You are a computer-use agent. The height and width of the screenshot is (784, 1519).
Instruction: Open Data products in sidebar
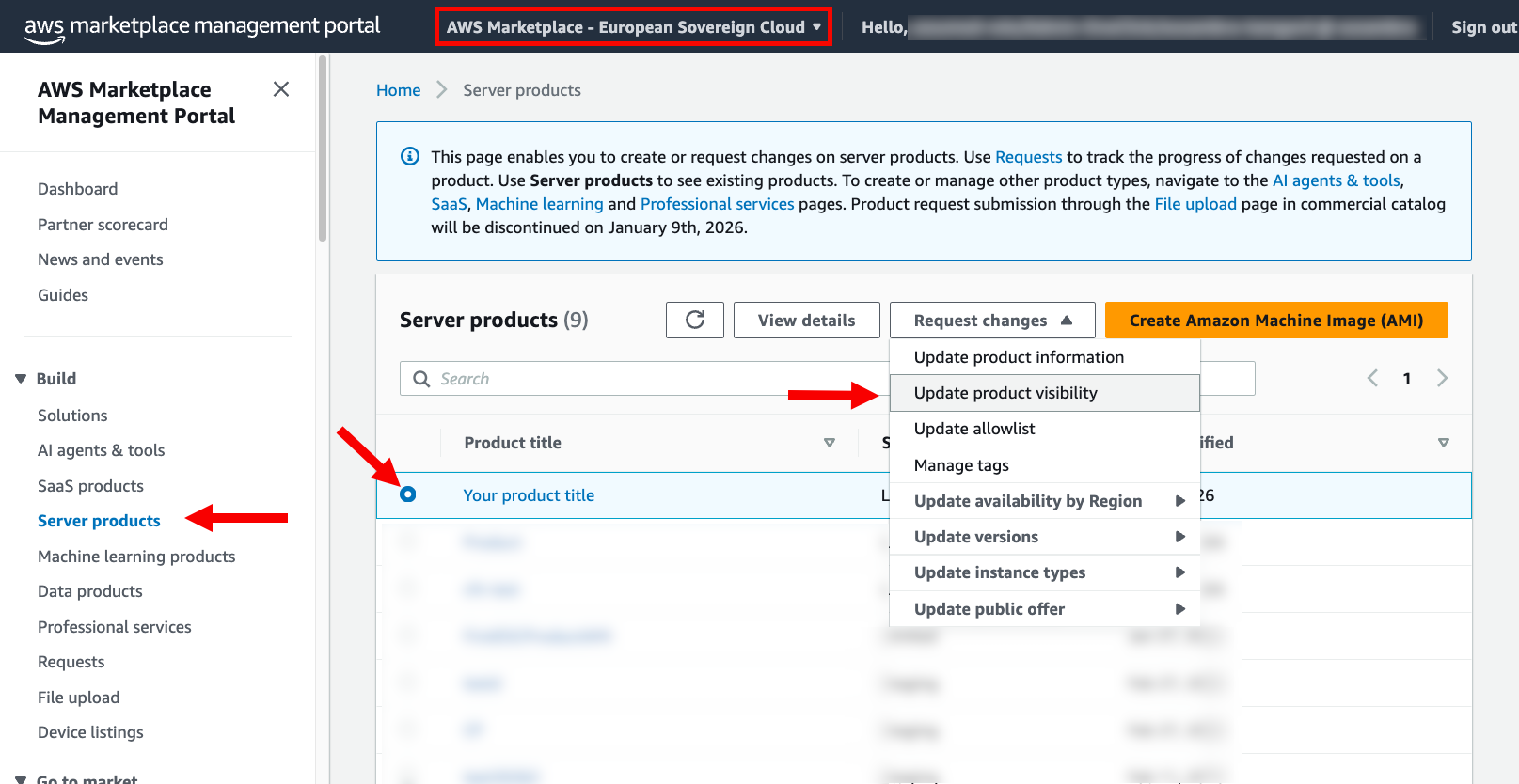[89, 591]
